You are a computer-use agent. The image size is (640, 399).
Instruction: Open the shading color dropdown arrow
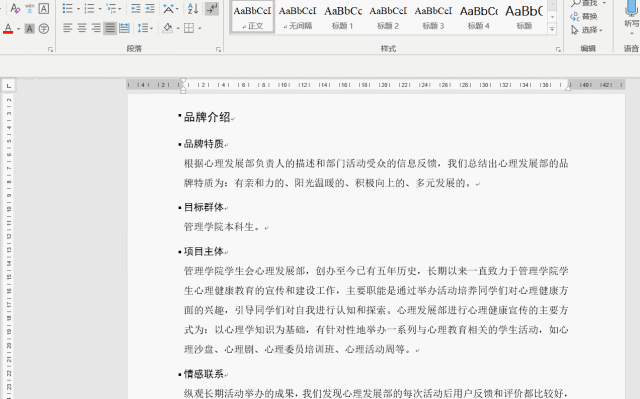pyautogui.click(x=178, y=28)
